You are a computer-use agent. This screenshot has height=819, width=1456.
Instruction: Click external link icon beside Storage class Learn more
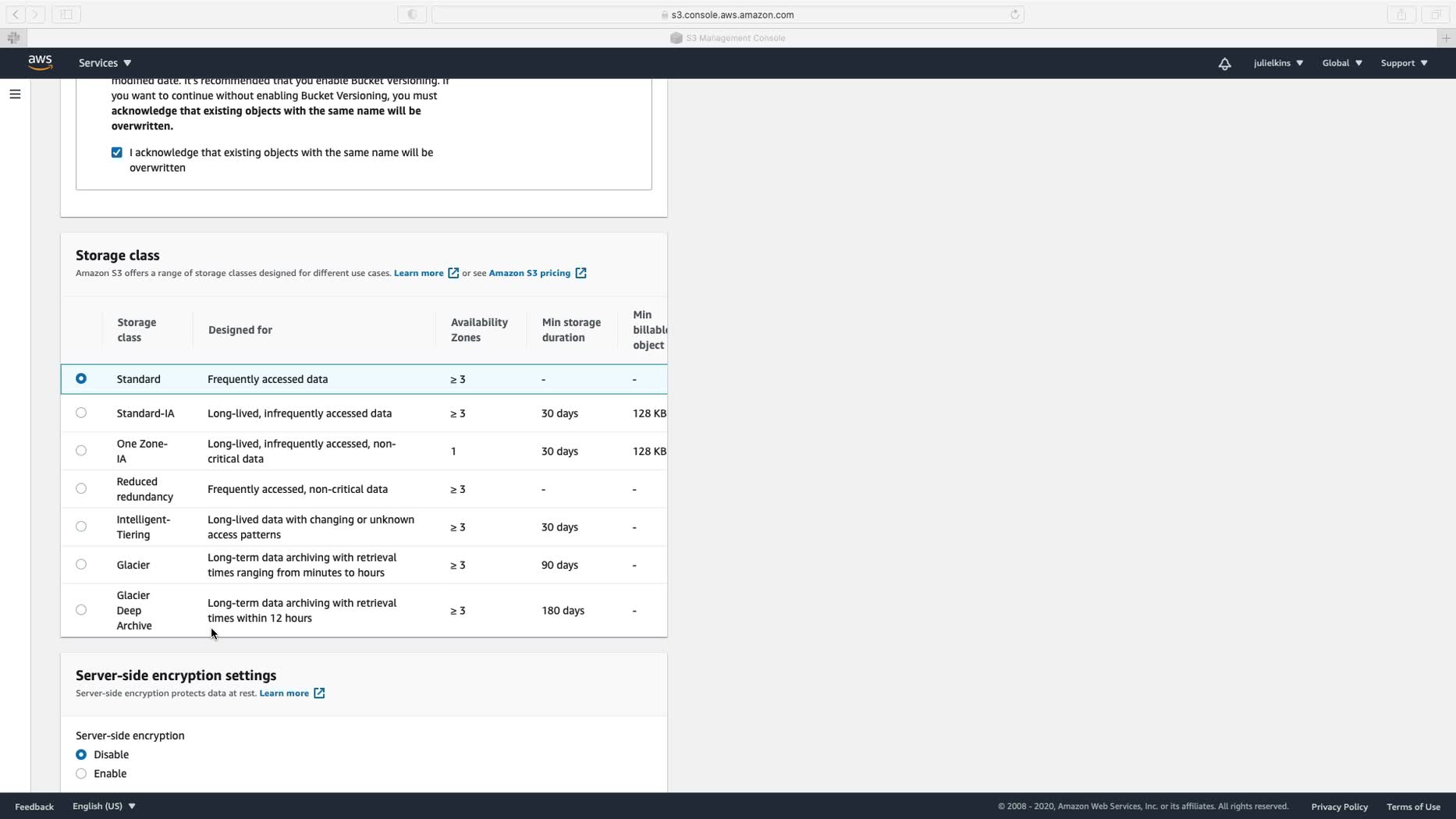point(453,273)
